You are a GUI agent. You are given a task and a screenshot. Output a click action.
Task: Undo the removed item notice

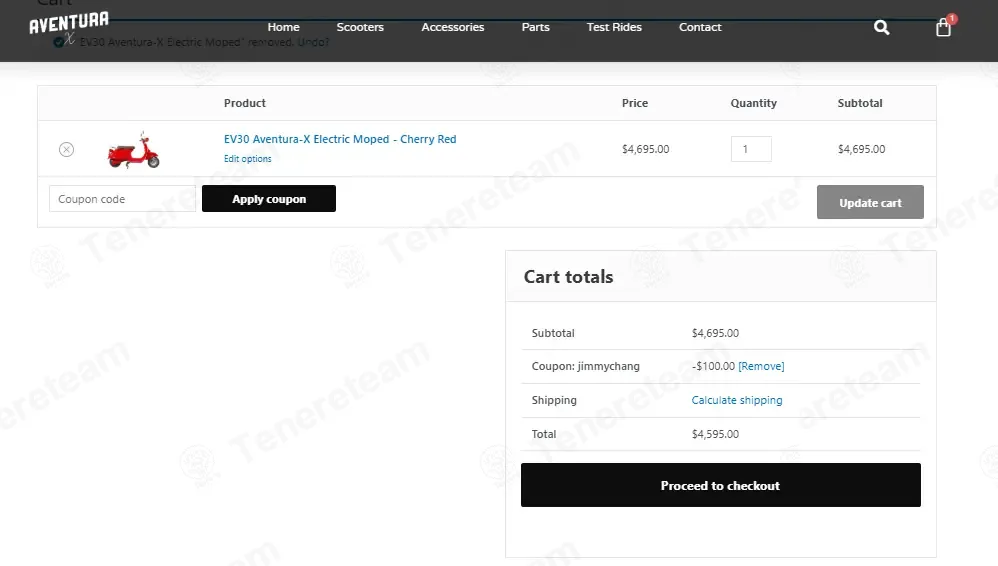(x=313, y=42)
